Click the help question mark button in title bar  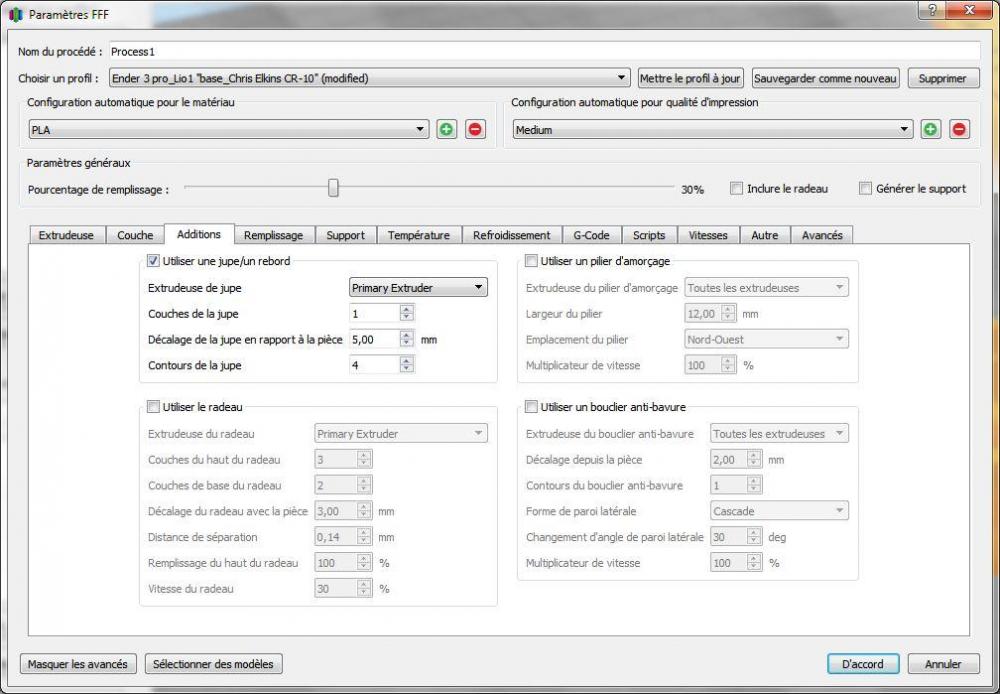[932, 10]
